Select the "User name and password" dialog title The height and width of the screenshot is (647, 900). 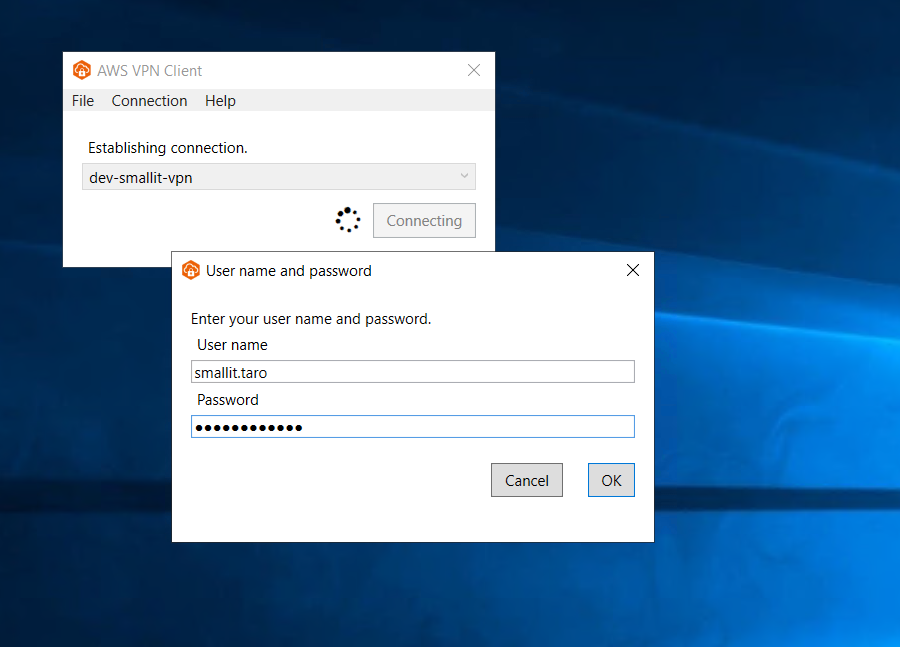pos(289,271)
